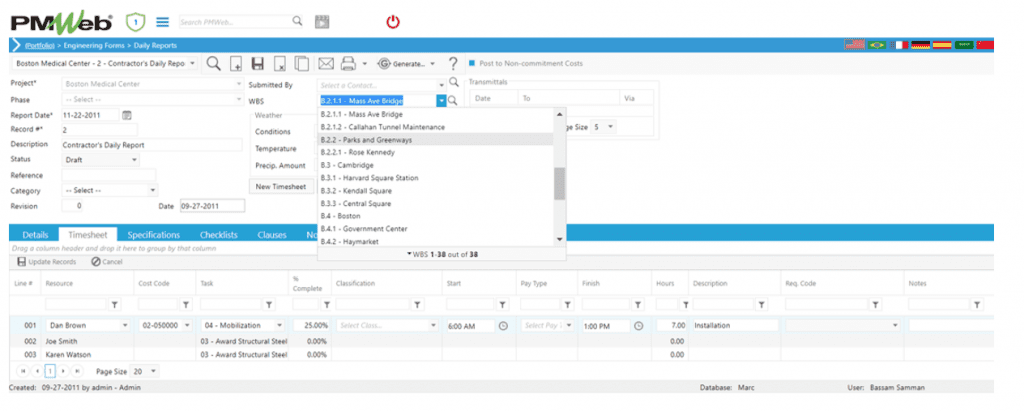Open the Specifications tab
Viewport: 1024px width, 411px height.
[x=153, y=235]
